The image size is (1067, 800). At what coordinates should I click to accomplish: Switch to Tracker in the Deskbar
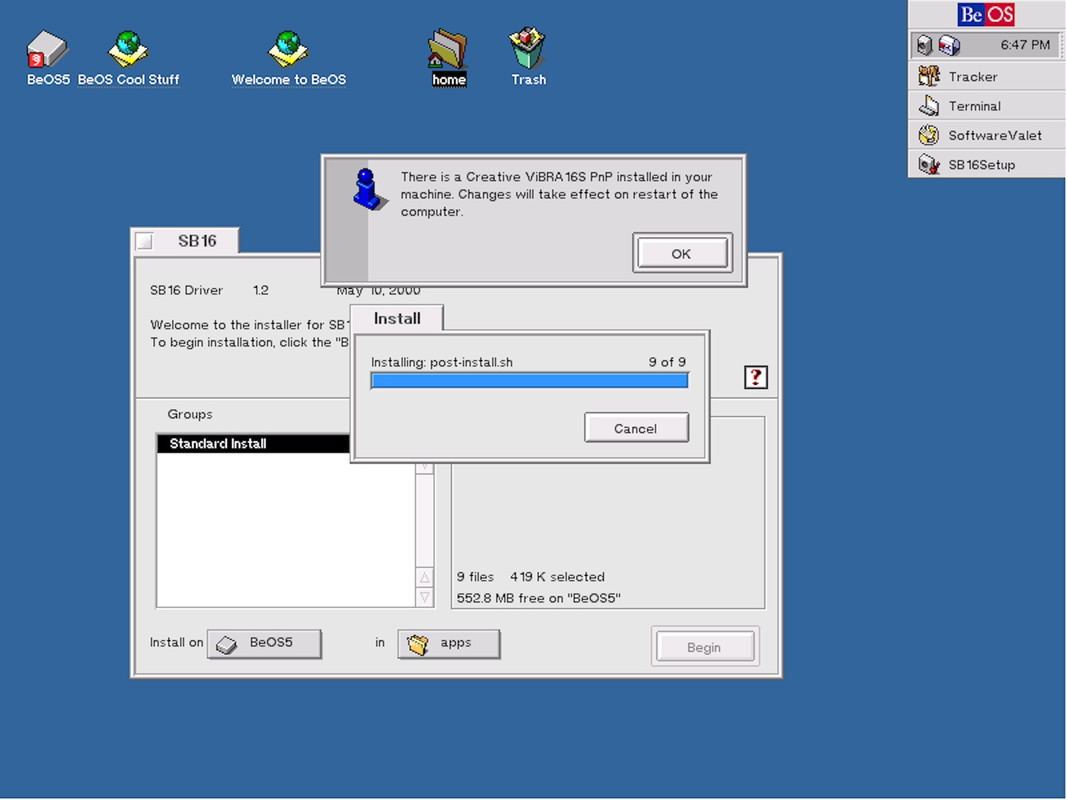point(986,76)
